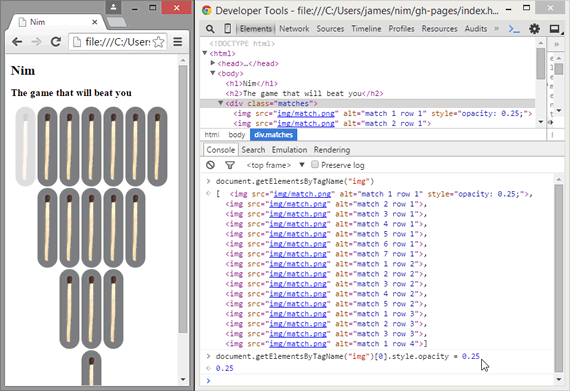Click the last match in row one

pyautogui.click(x=157, y=146)
